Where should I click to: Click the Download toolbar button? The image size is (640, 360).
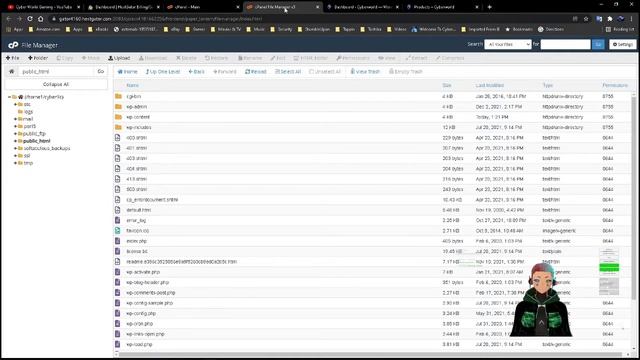tap(153, 58)
